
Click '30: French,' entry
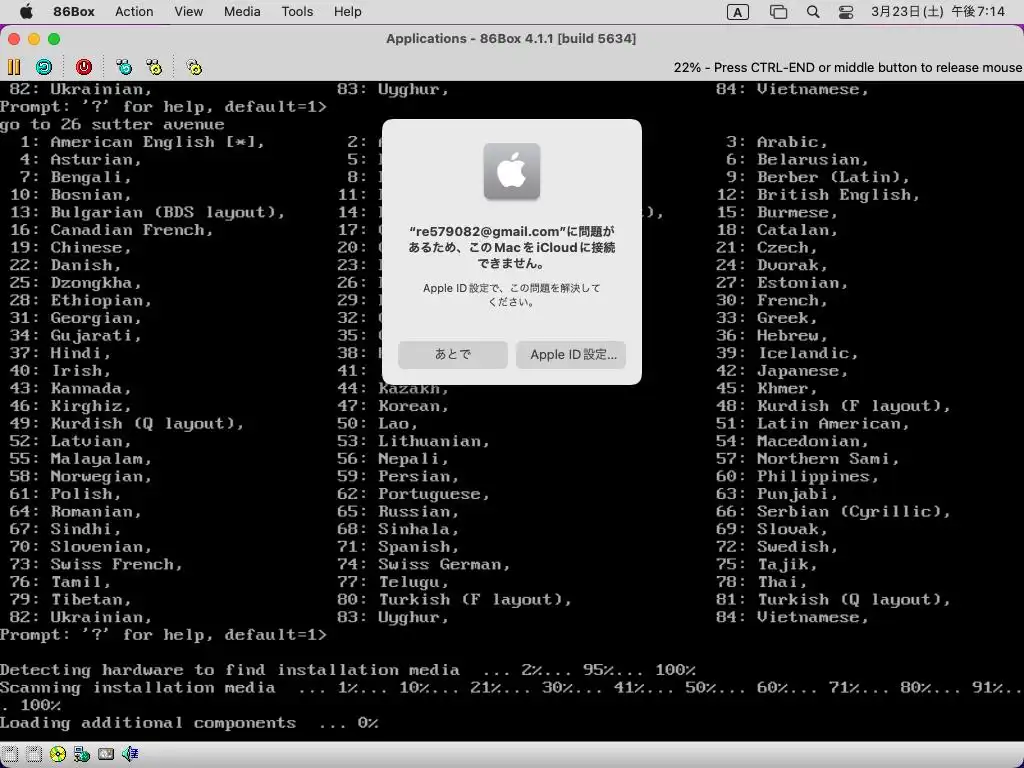[772, 300]
